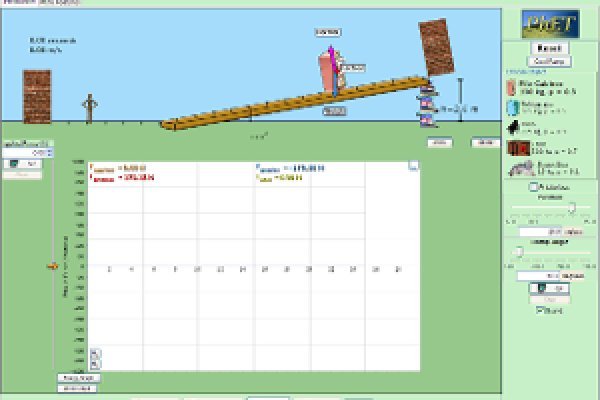Click the Reset button

pos(549,48)
